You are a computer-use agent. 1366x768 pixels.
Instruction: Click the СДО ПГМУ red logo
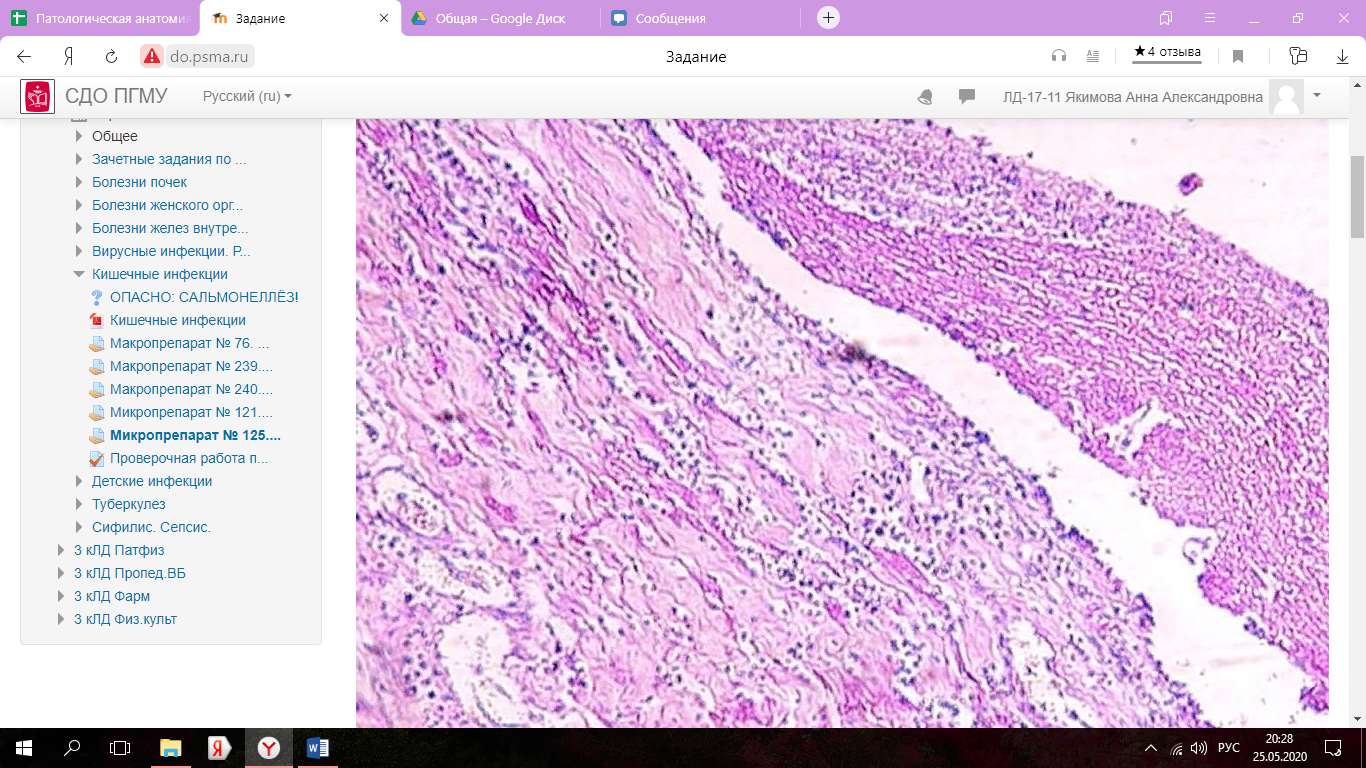(x=38, y=96)
